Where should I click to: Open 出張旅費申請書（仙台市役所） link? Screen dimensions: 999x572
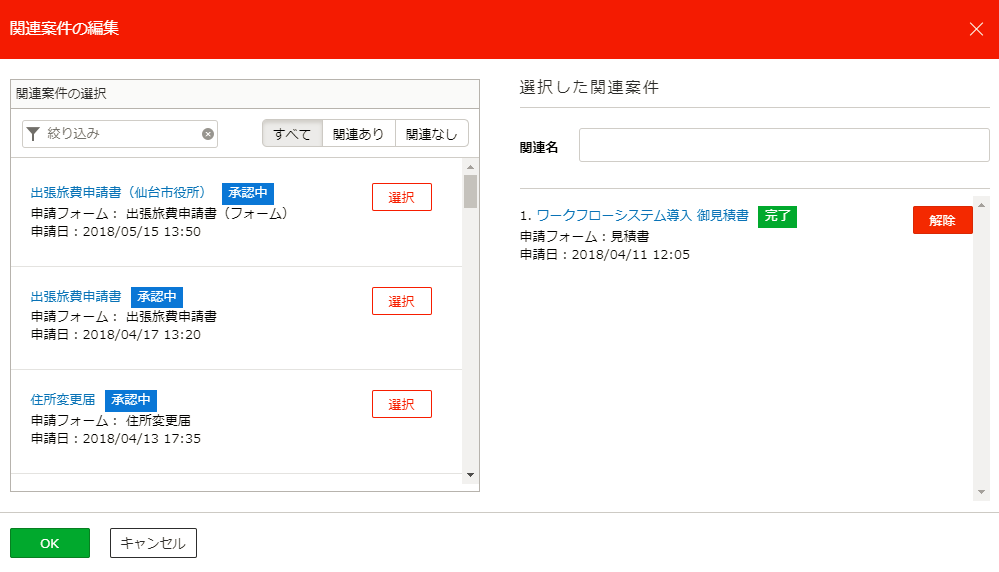119,192
